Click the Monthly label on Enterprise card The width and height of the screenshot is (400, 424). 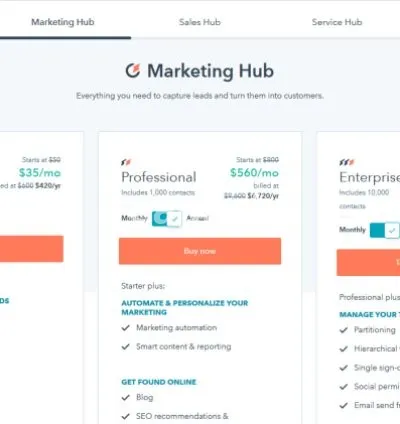[x=352, y=229]
